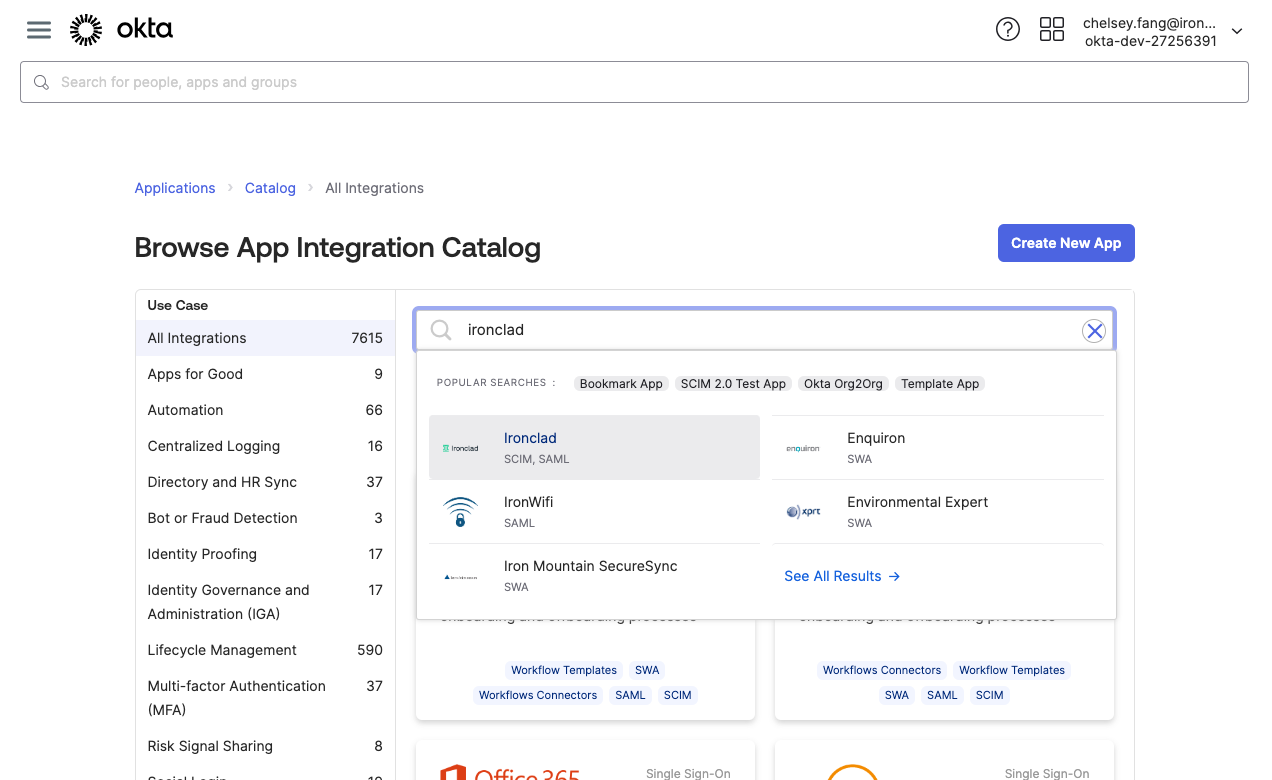Click Workflow Templates tag on left card
Viewport: 1272px width, 780px height.
tap(564, 670)
